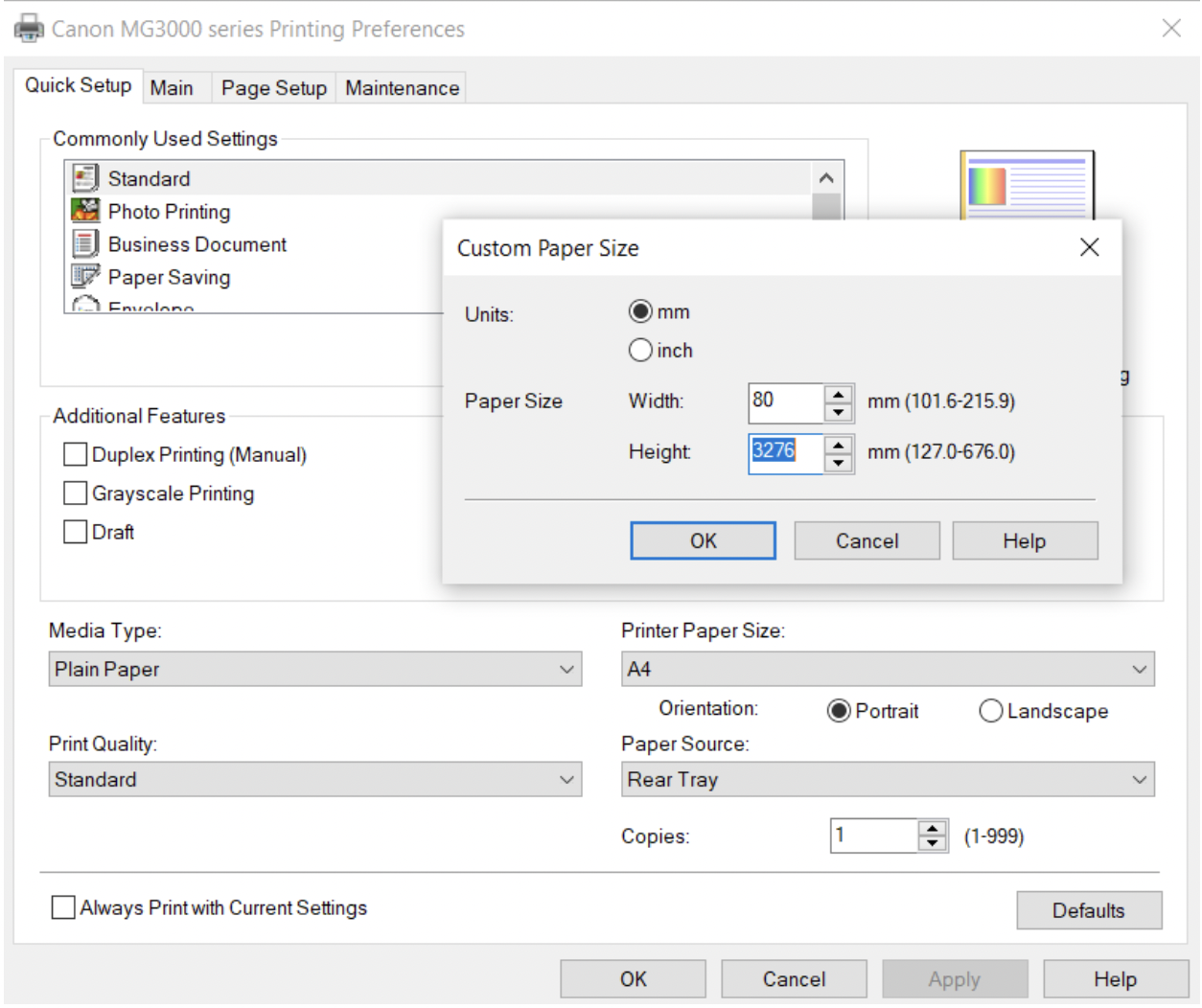Screen dimensions: 1202x1008
Task: Open the Media Type dropdown
Action: [x=314, y=669]
